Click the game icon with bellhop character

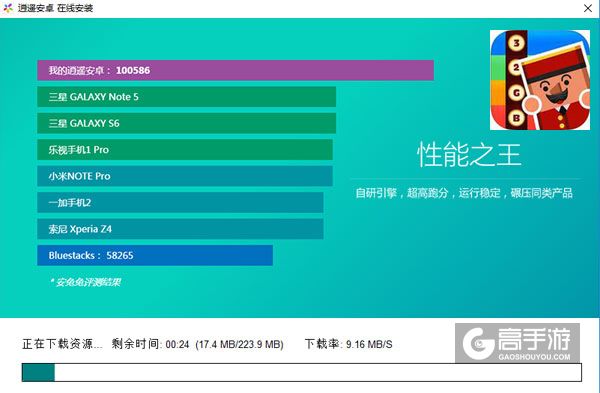coord(540,80)
